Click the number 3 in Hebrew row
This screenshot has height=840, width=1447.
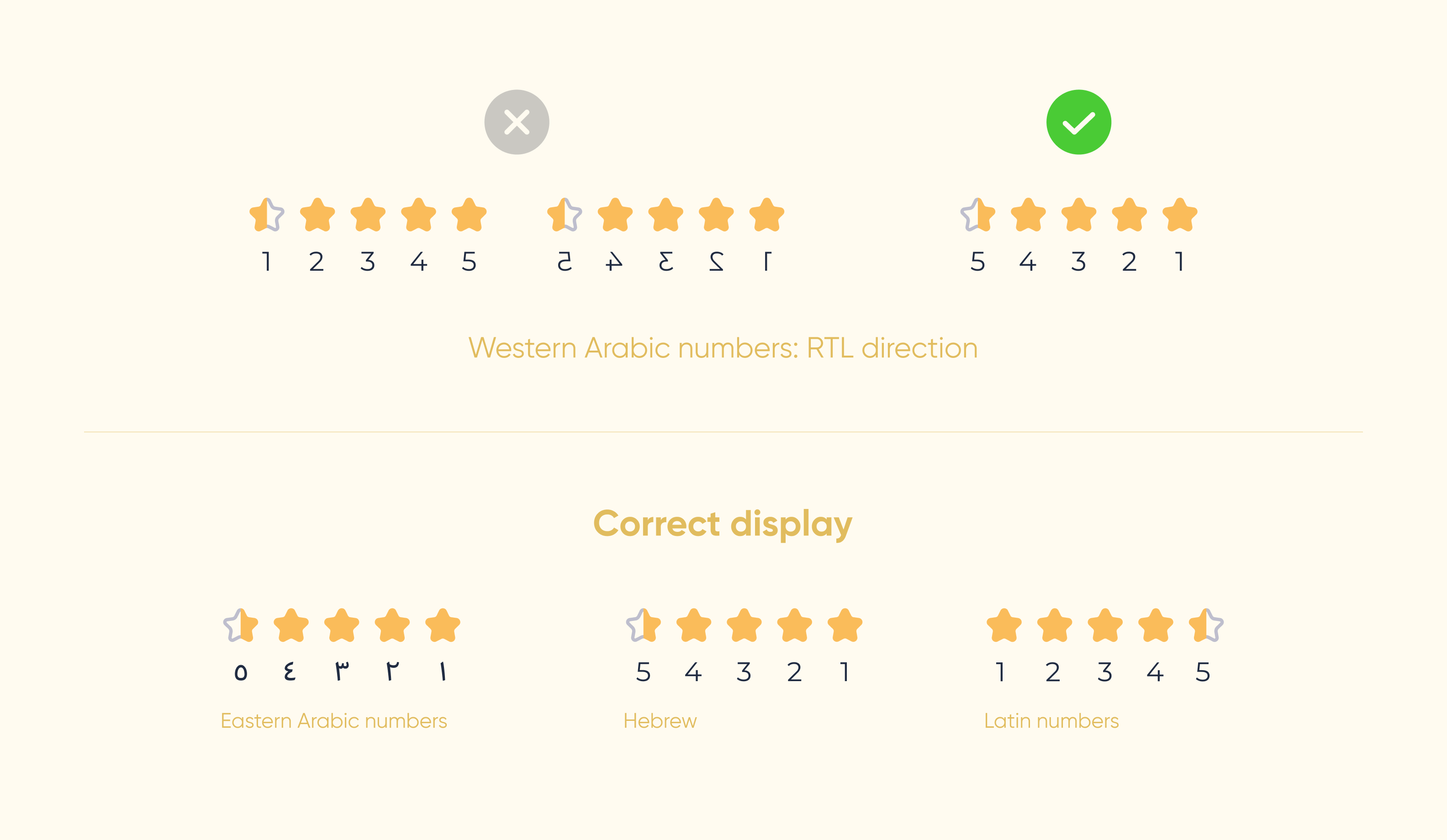(x=744, y=672)
